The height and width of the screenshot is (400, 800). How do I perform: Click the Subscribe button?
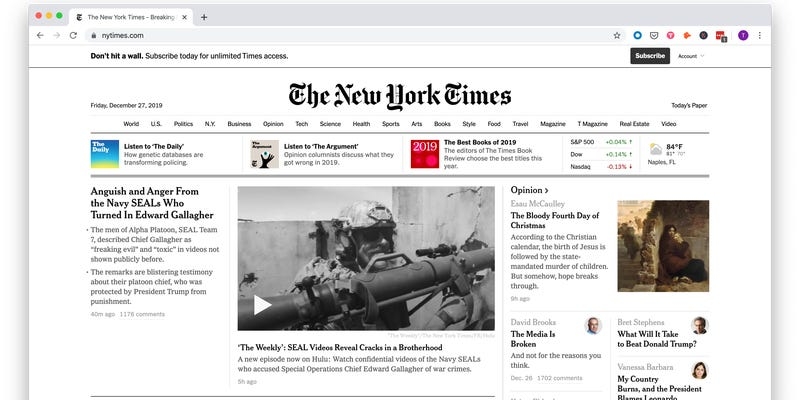click(x=650, y=56)
